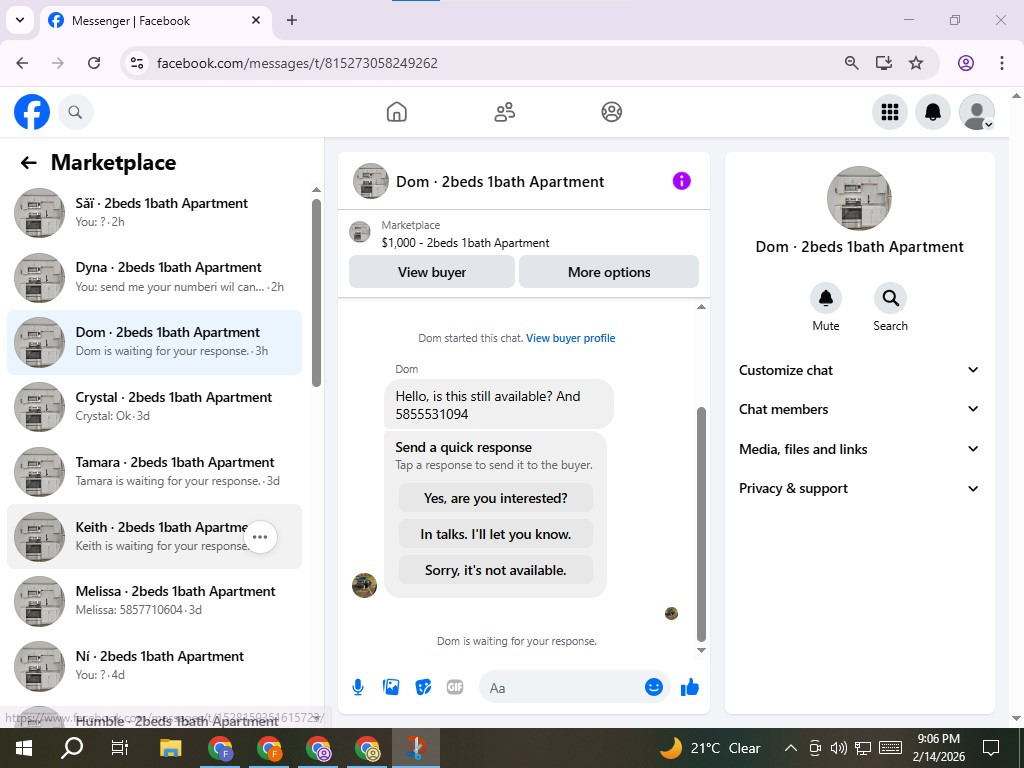The height and width of the screenshot is (768, 1024).
Task: Open Windows taskbar search
Action: (x=72, y=748)
